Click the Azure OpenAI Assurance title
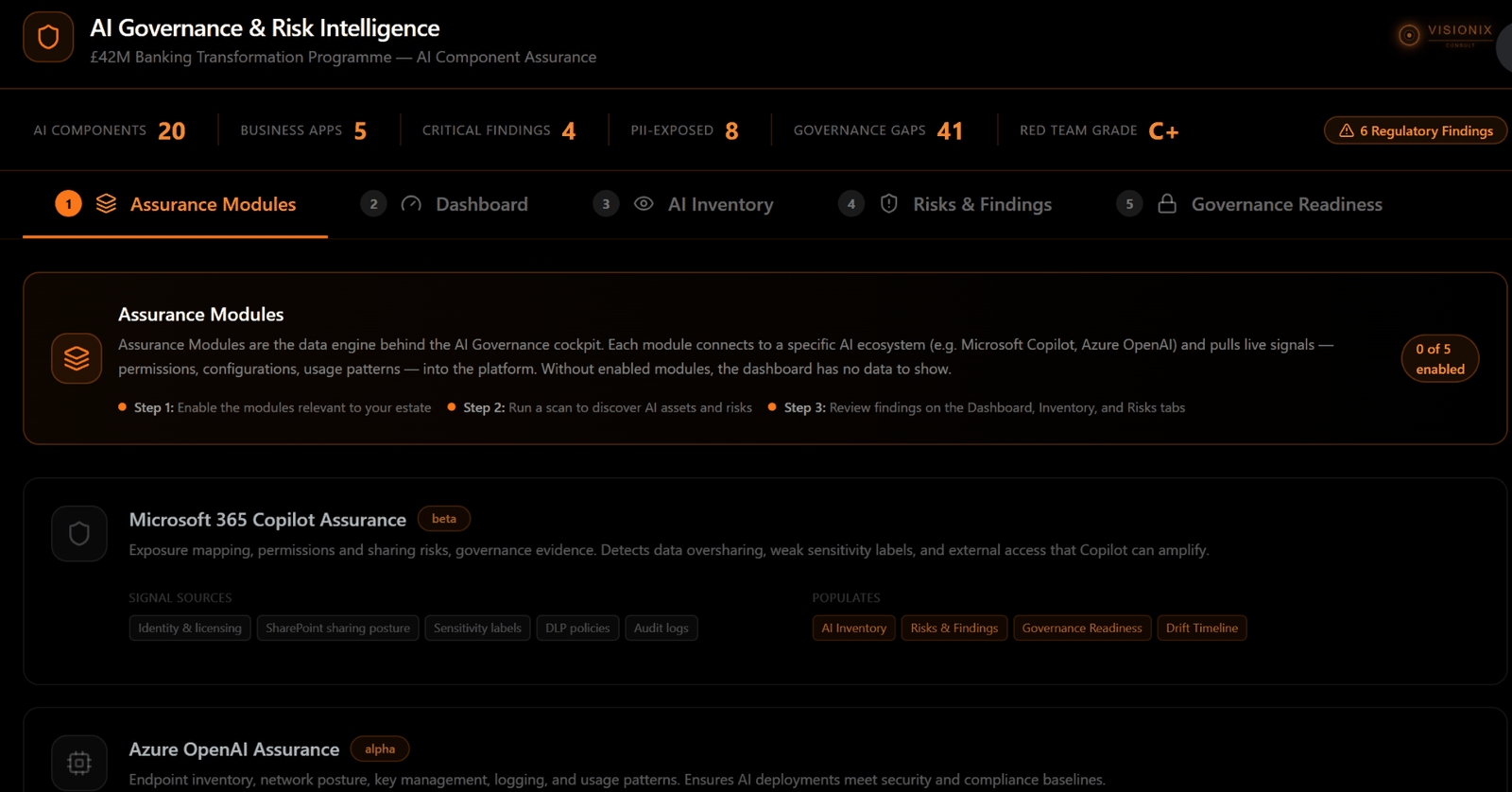Screen dimensions: 1512x792 [234, 749]
